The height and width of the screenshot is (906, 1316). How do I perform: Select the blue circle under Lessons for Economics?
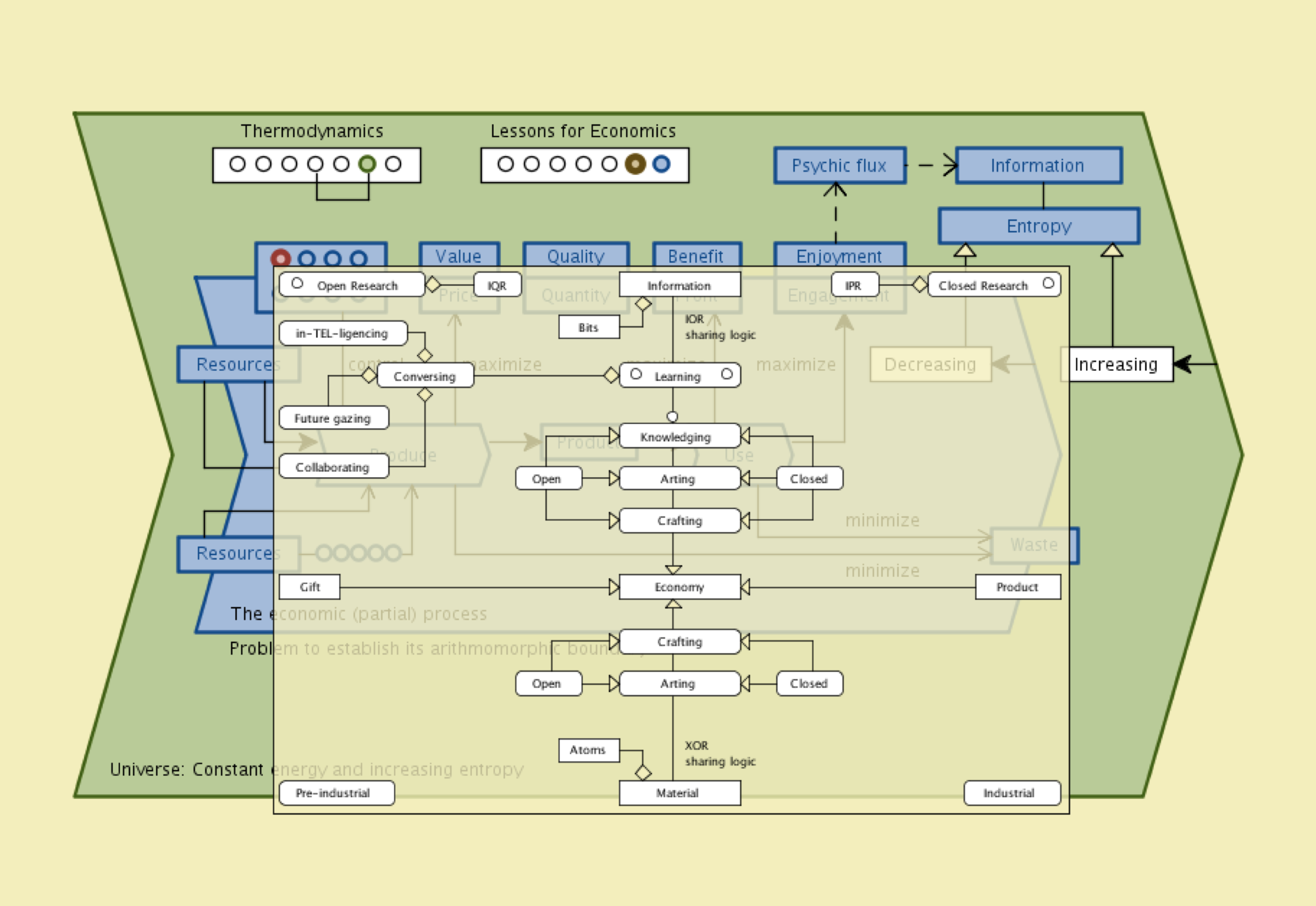(x=661, y=164)
